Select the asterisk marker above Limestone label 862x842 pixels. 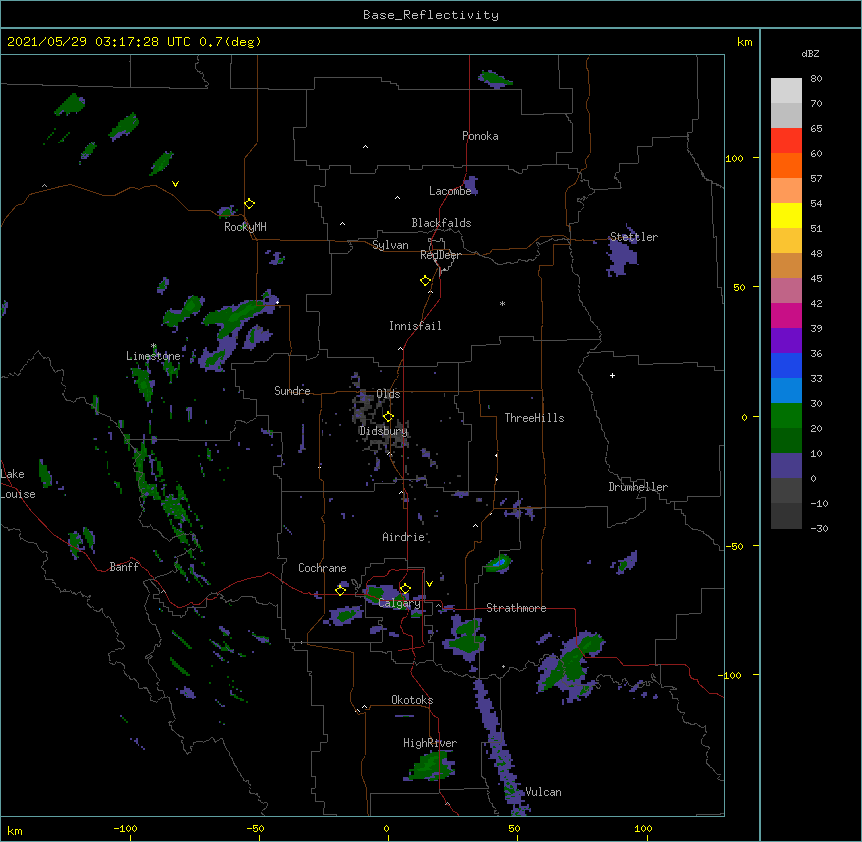(153, 346)
